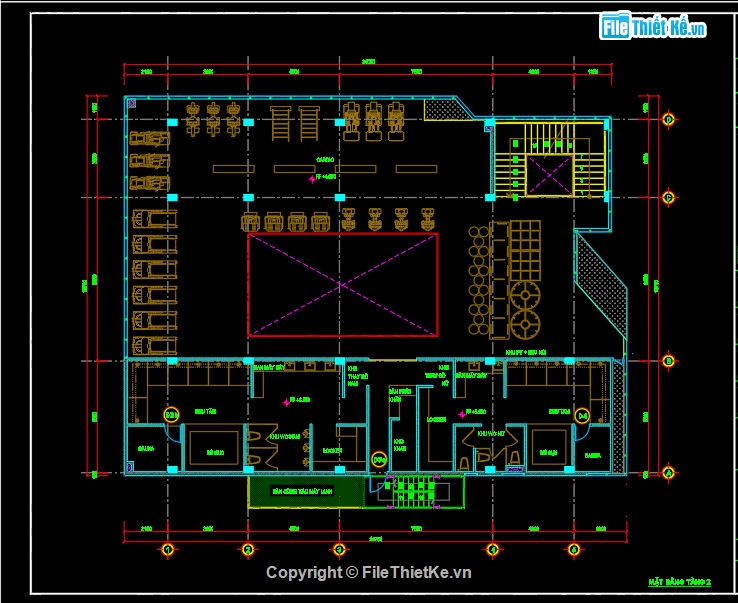The image size is (738, 603).
Task: Click grid axis bubble letter B
Action: [668, 361]
